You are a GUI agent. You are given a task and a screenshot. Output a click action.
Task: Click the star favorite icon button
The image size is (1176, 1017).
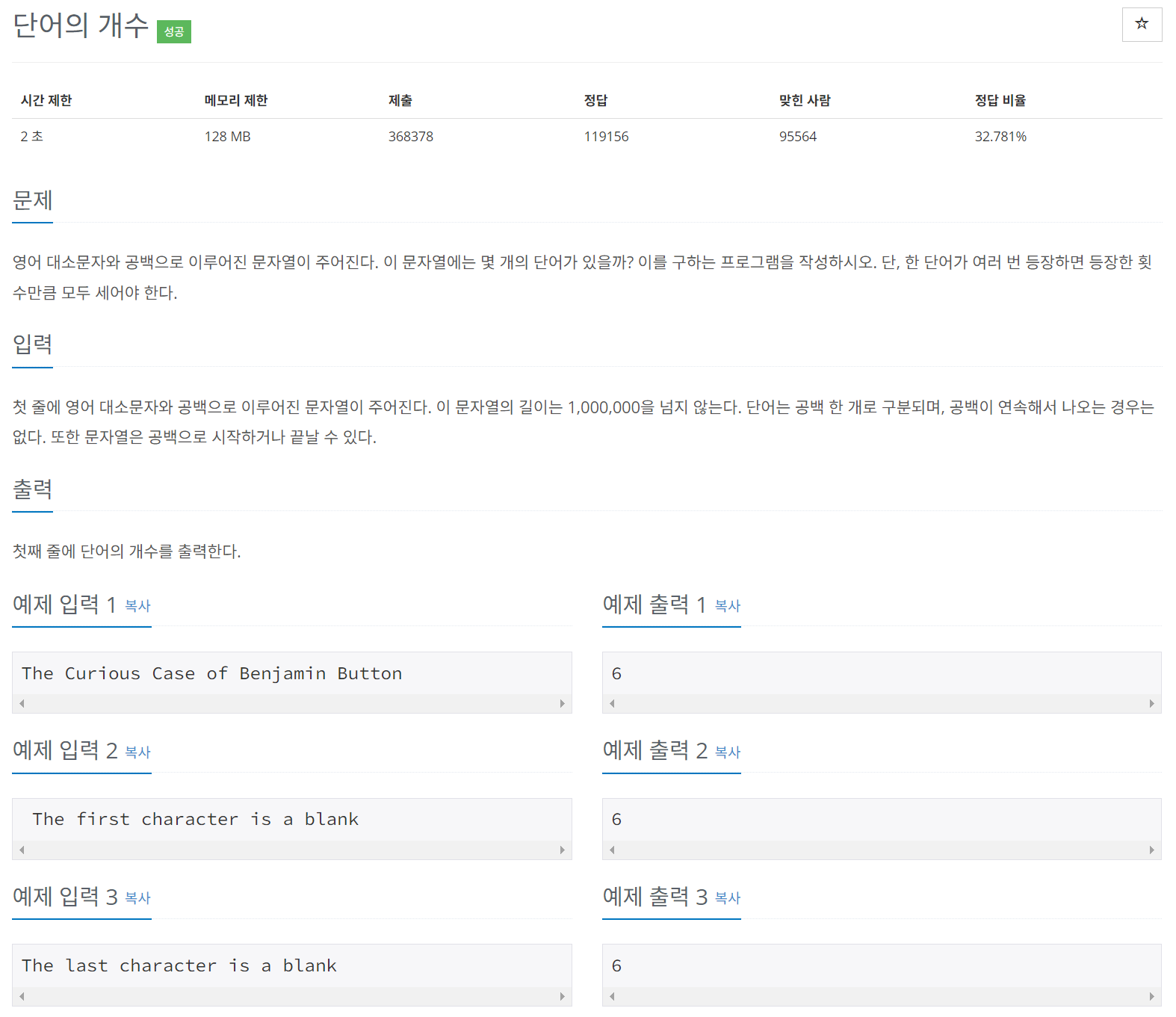pos(1142,25)
